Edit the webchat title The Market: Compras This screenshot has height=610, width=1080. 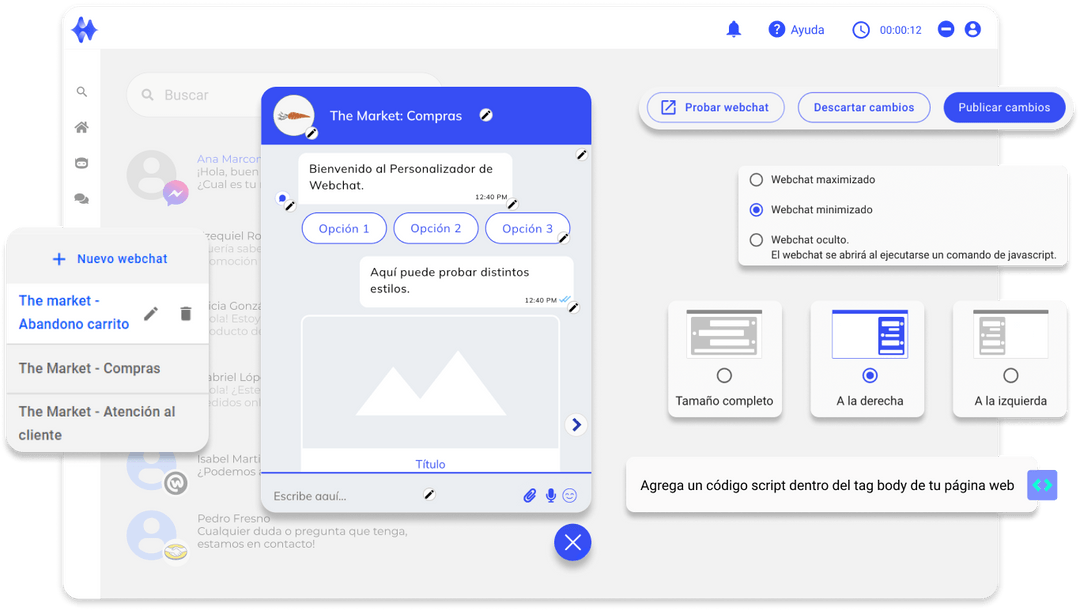click(486, 115)
